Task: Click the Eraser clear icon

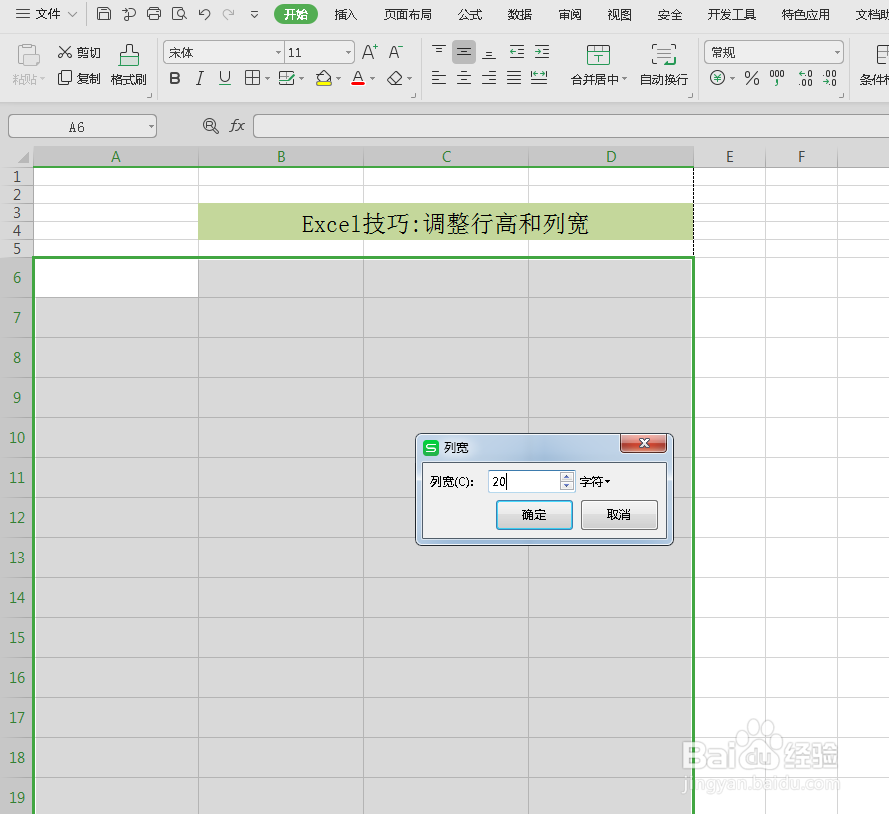Action: 395,78
